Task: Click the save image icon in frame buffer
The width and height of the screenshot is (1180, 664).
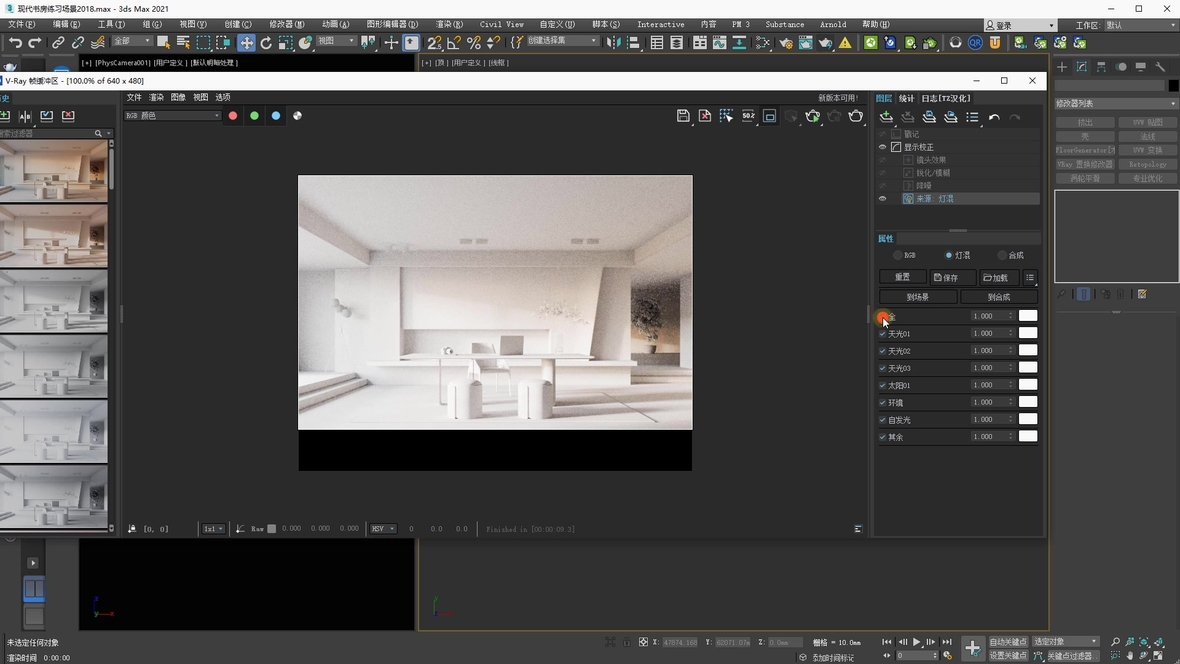Action: tap(683, 116)
